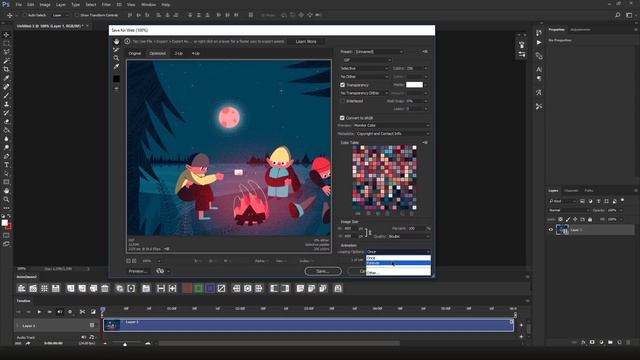Viewport: 640px width, 360px height.
Task: Open the Timeline settings gear
Action: [x=70, y=312]
